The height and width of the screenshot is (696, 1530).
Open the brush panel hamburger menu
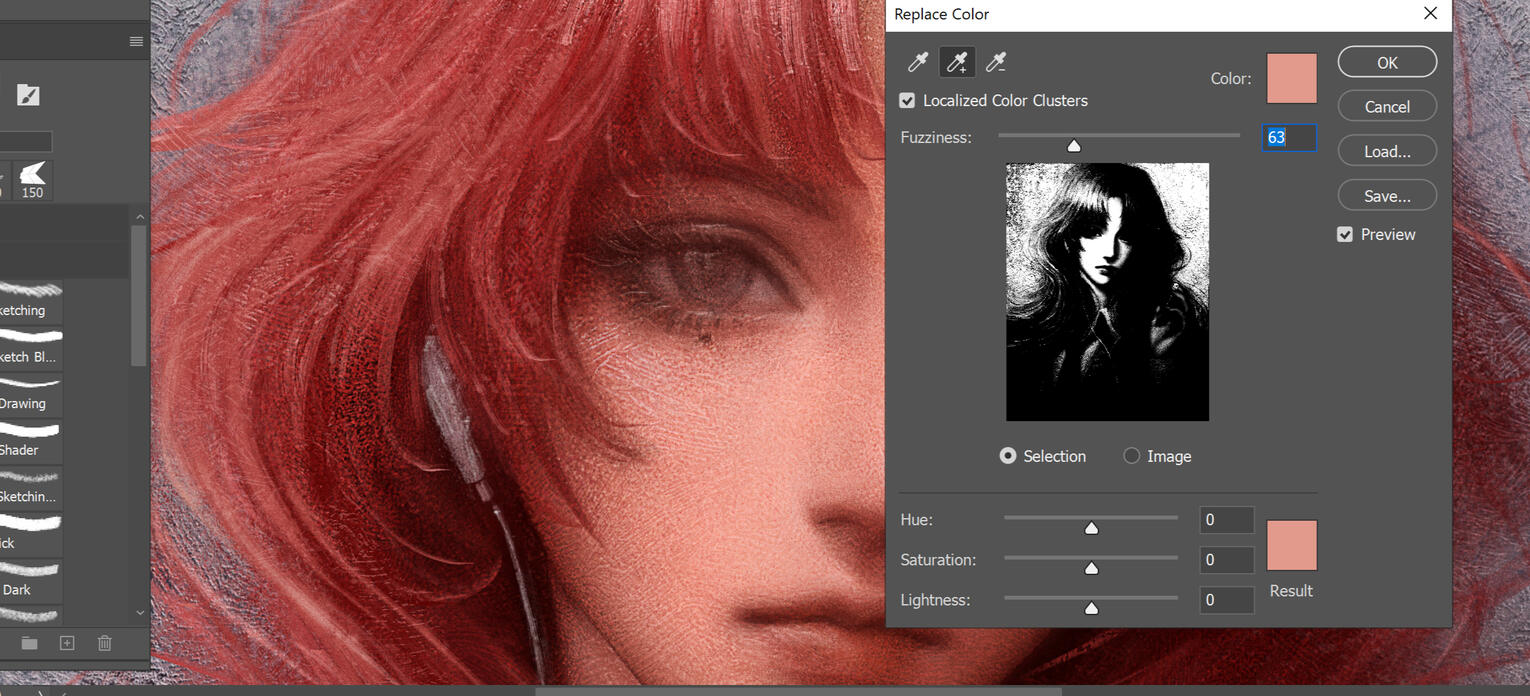(x=136, y=42)
